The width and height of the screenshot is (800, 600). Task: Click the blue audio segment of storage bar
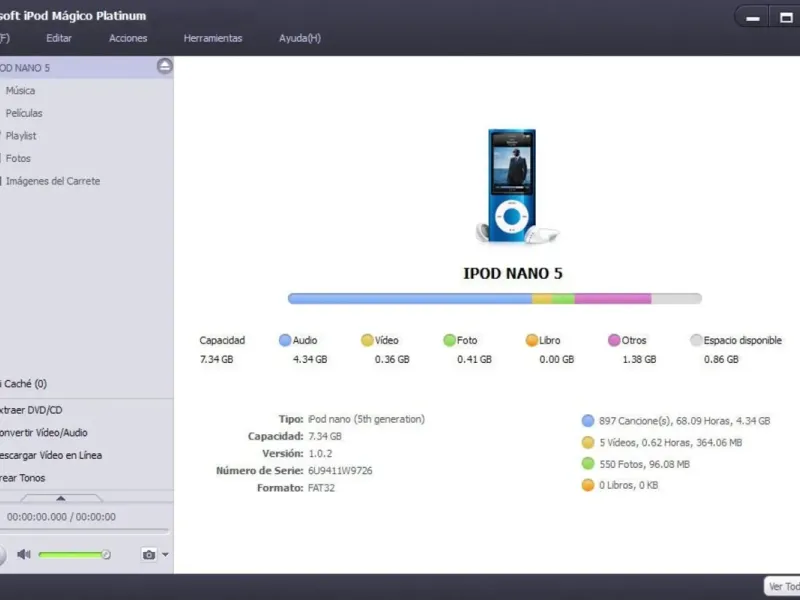(x=410, y=298)
